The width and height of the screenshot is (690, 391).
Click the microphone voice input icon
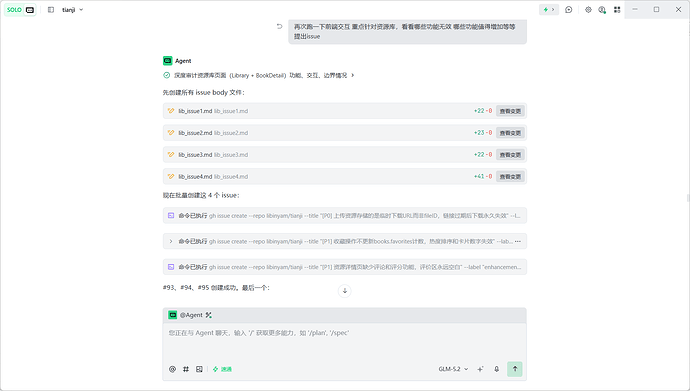point(496,369)
